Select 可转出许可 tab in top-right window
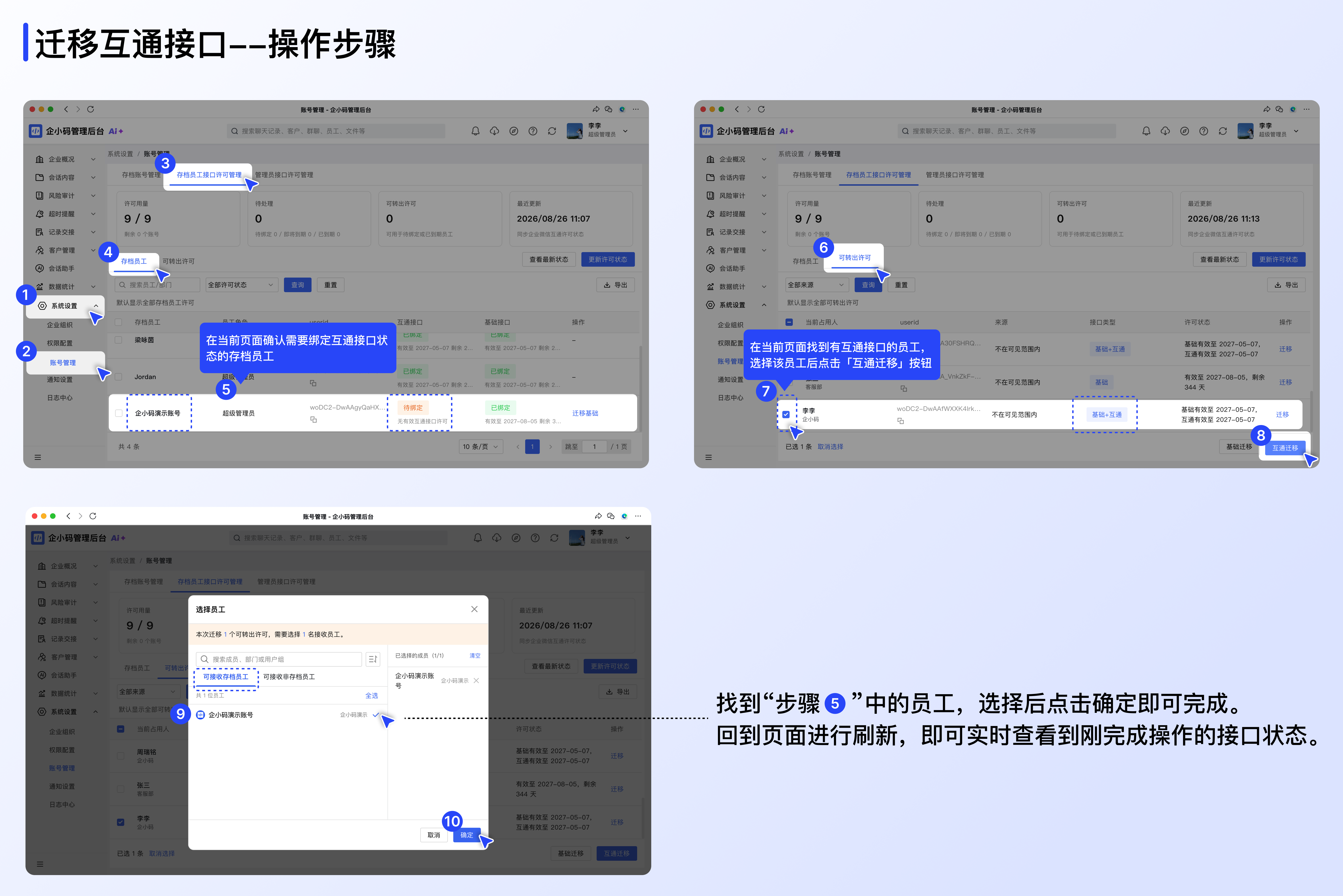 tap(854, 258)
